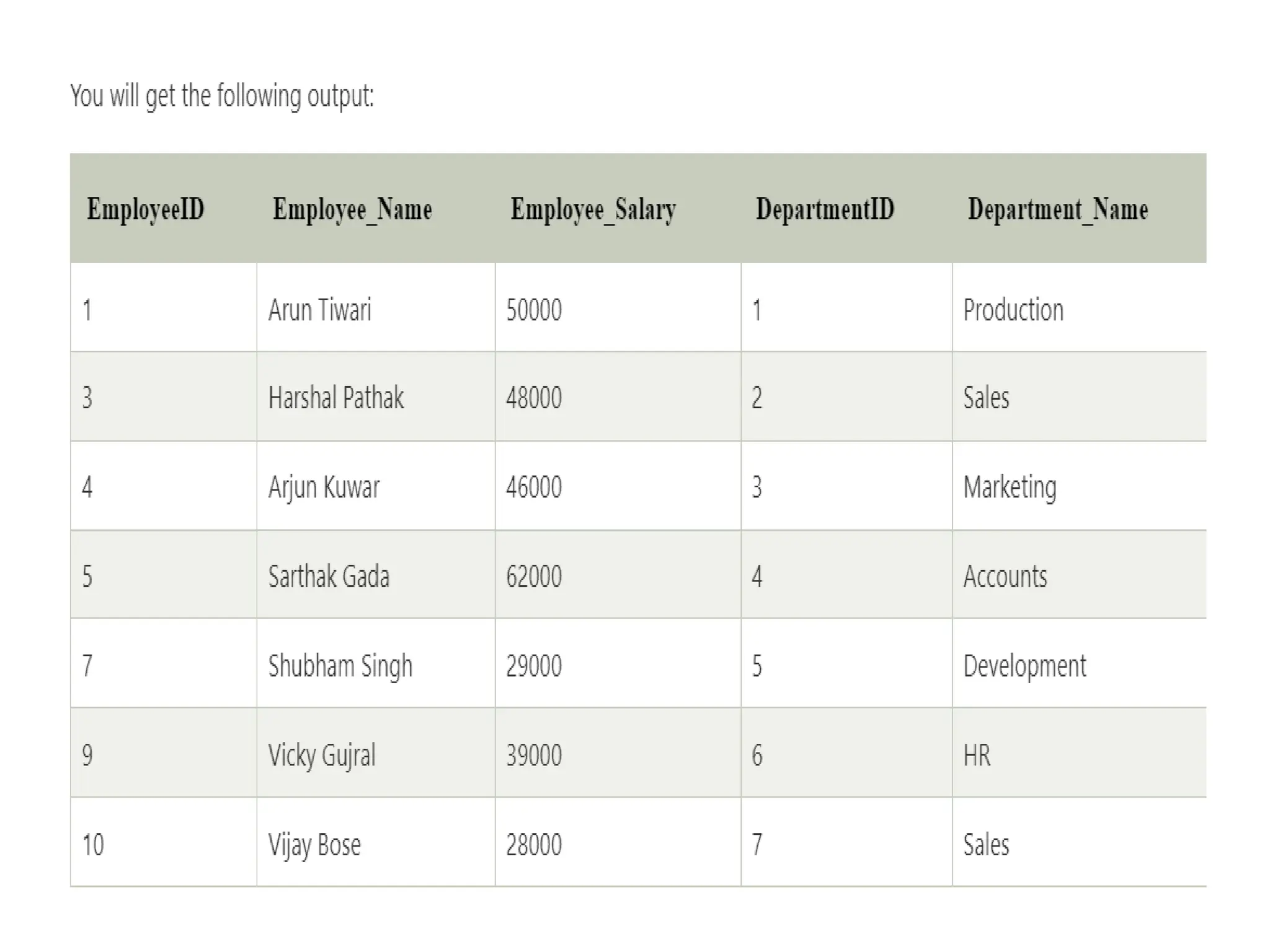The width and height of the screenshot is (1270, 952).
Task: Select the Development department cell
Action: click(x=1024, y=666)
